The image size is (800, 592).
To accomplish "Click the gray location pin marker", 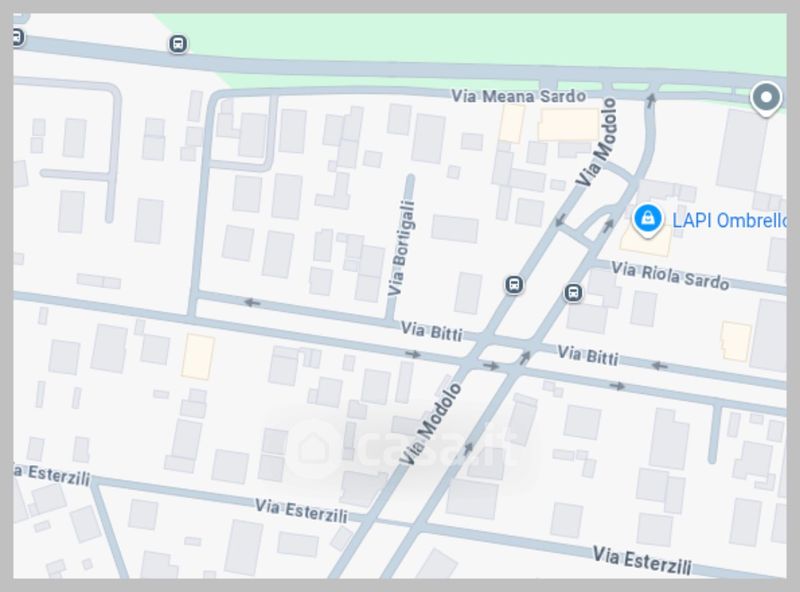I will [766, 97].
